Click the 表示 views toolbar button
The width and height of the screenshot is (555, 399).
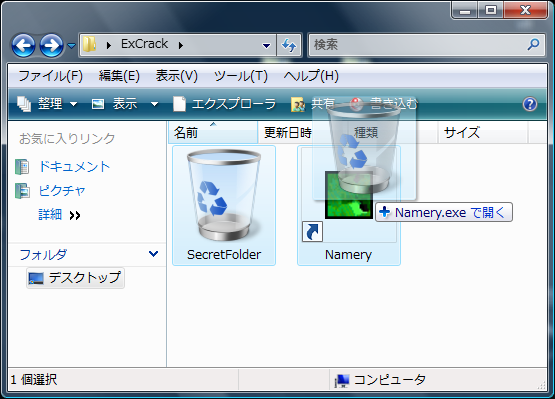(114, 104)
